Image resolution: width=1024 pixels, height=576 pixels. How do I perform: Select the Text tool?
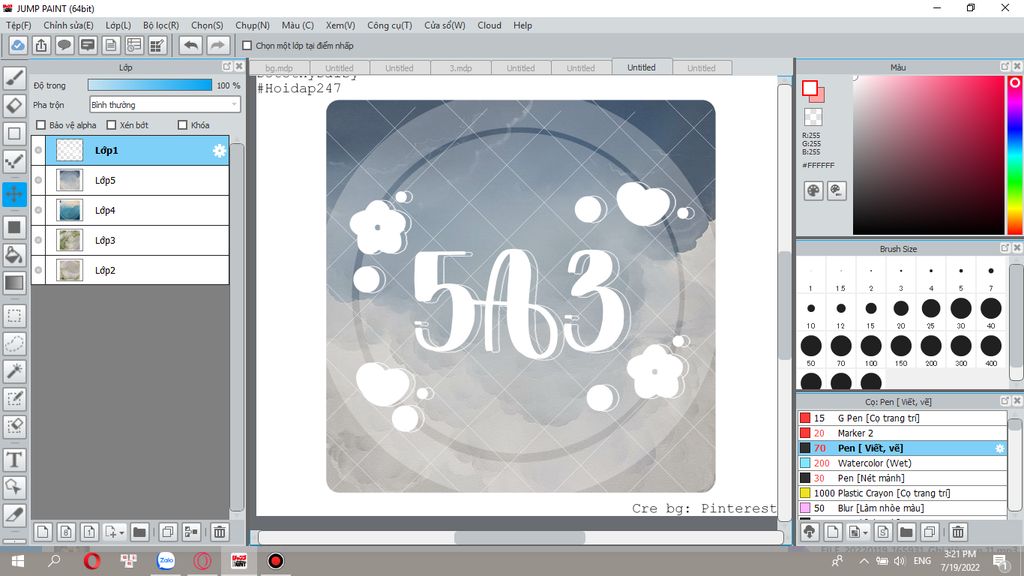(14, 460)
